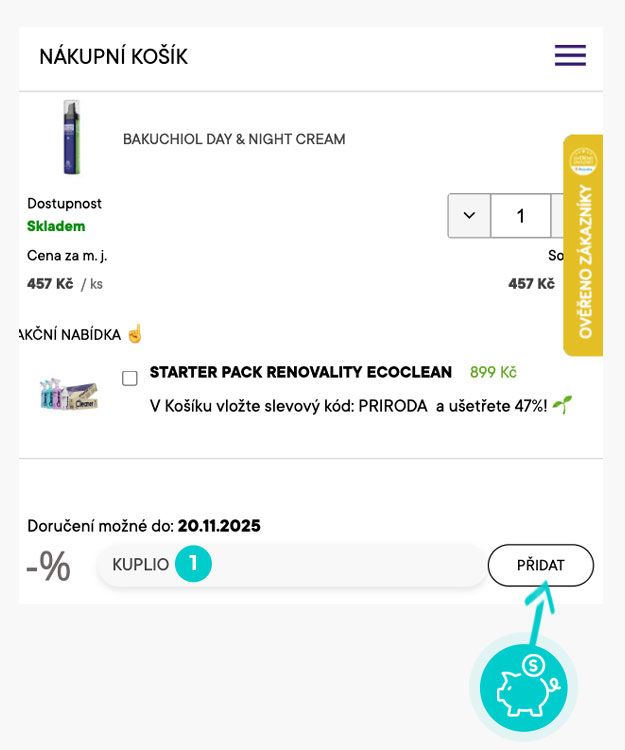Click the Starter Pack Renovality Ecoclean title
625x750 pixels.
coord(300,372)
